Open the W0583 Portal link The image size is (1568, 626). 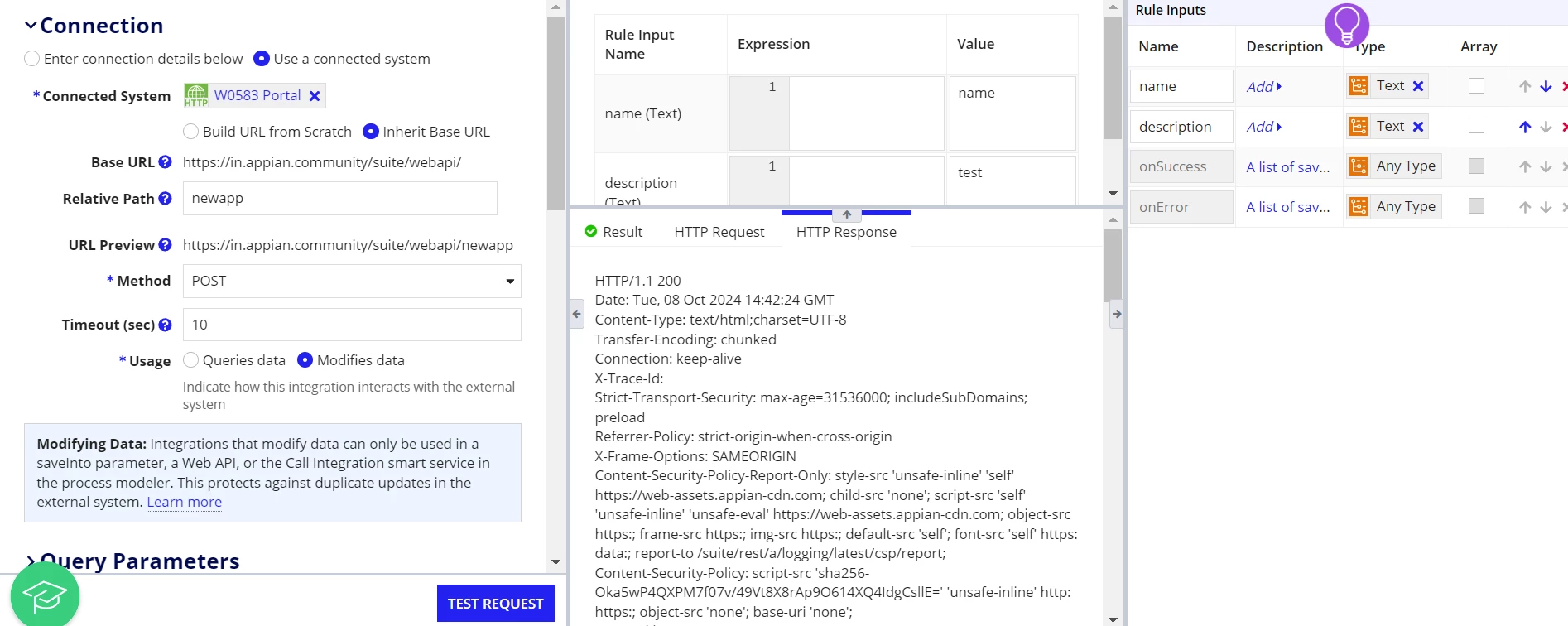point(257,95)
